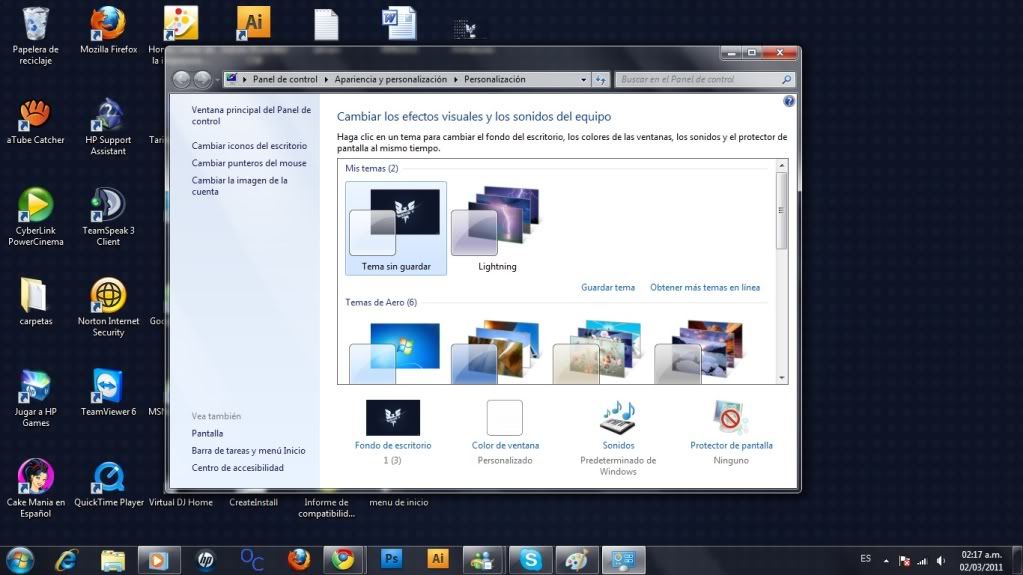Screen dimensions: 1023x575
Task: Click the Forward navigation button
Action: click(202, 80)
